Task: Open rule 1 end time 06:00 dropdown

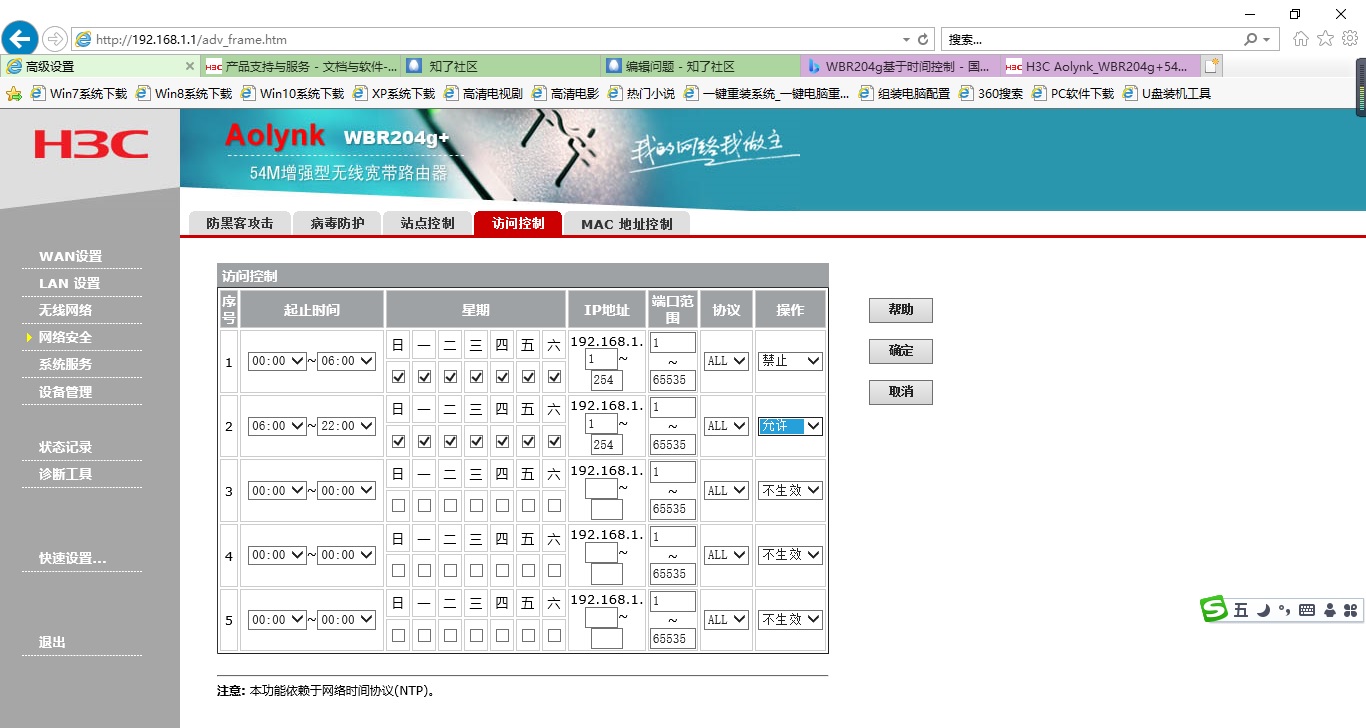Action: pyautogui.click(x=346, y=361)
